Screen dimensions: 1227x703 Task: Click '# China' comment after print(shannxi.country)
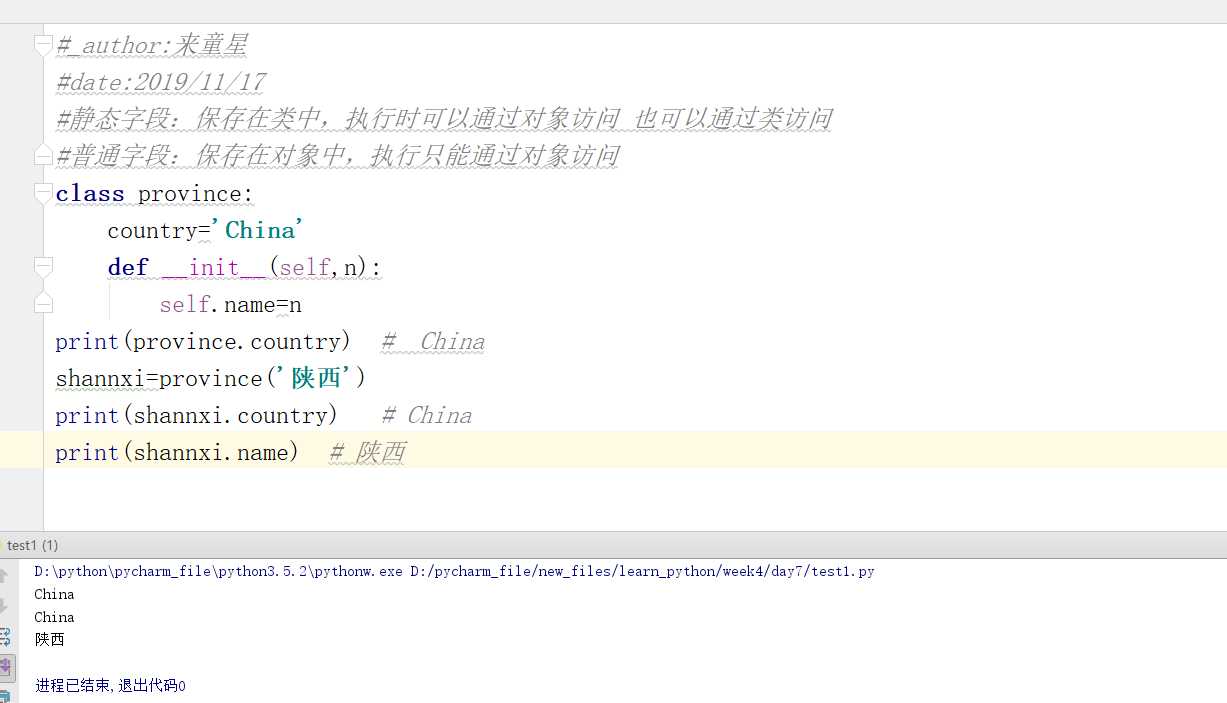(427, 415)
